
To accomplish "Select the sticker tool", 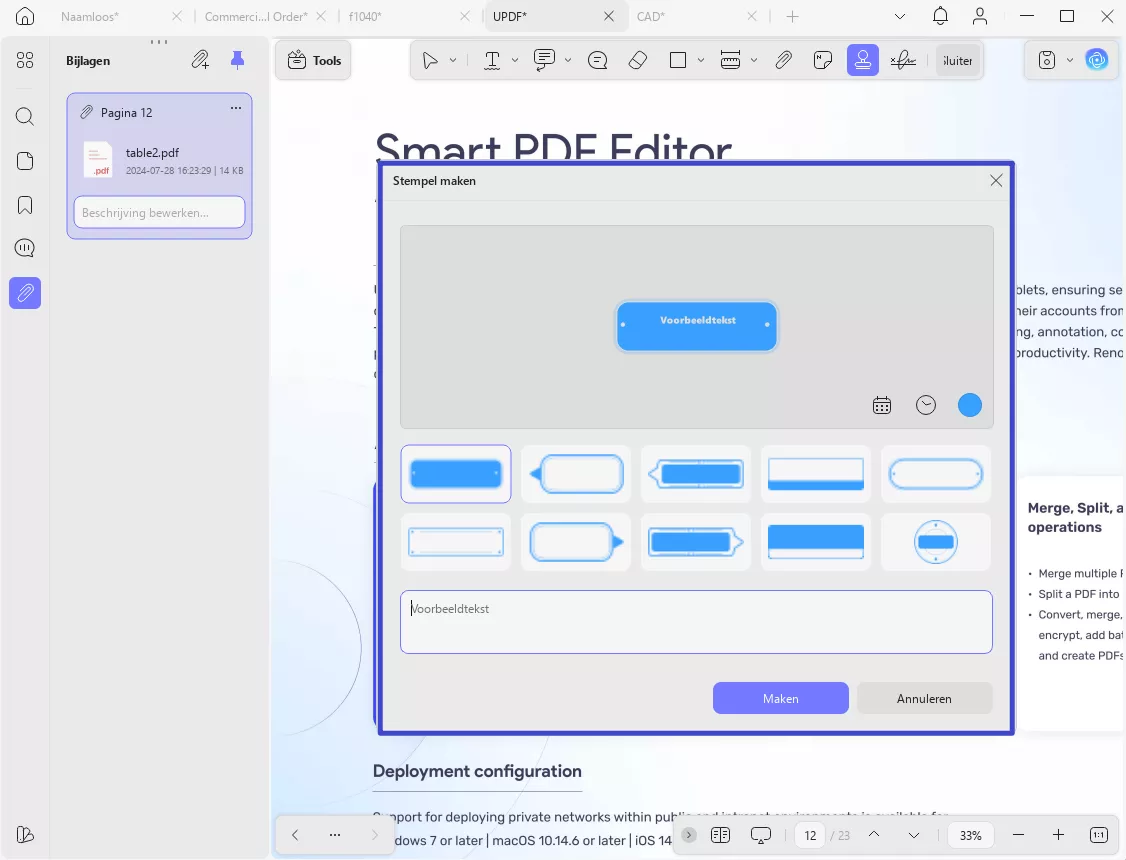I will click(x=823, y=60).
